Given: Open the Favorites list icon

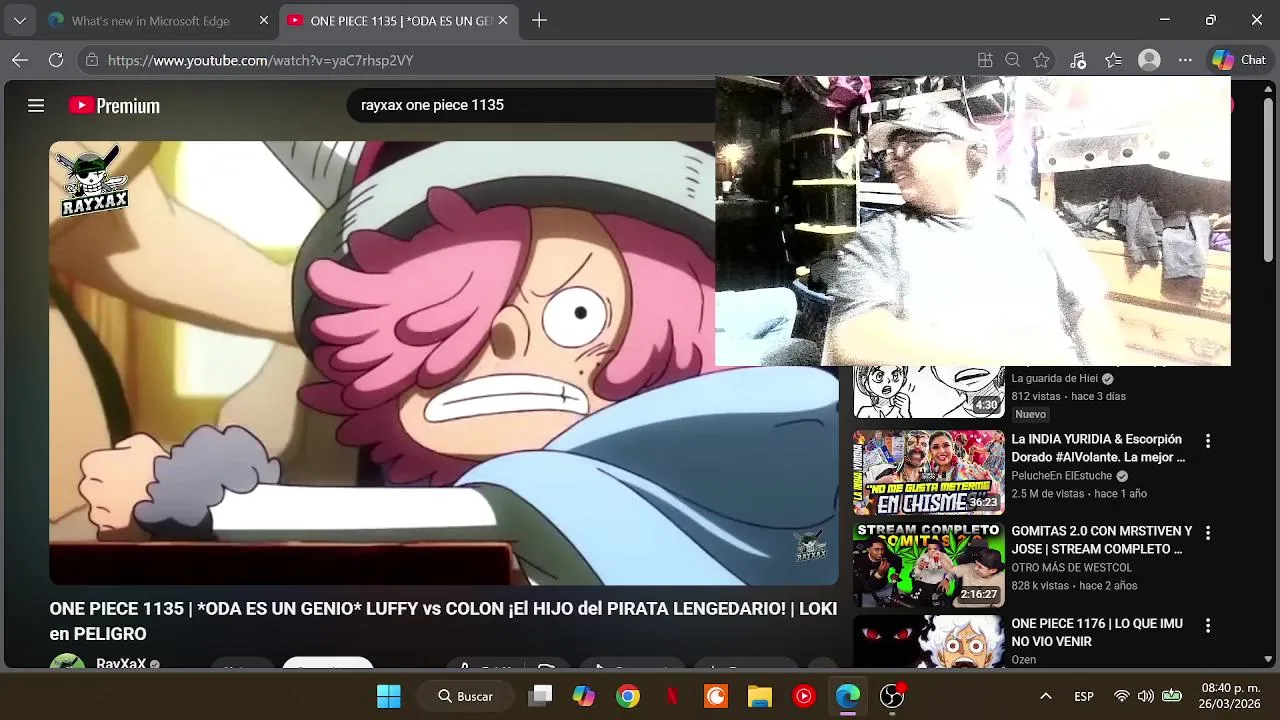Looking at the screenshot, I should 1114,60.
